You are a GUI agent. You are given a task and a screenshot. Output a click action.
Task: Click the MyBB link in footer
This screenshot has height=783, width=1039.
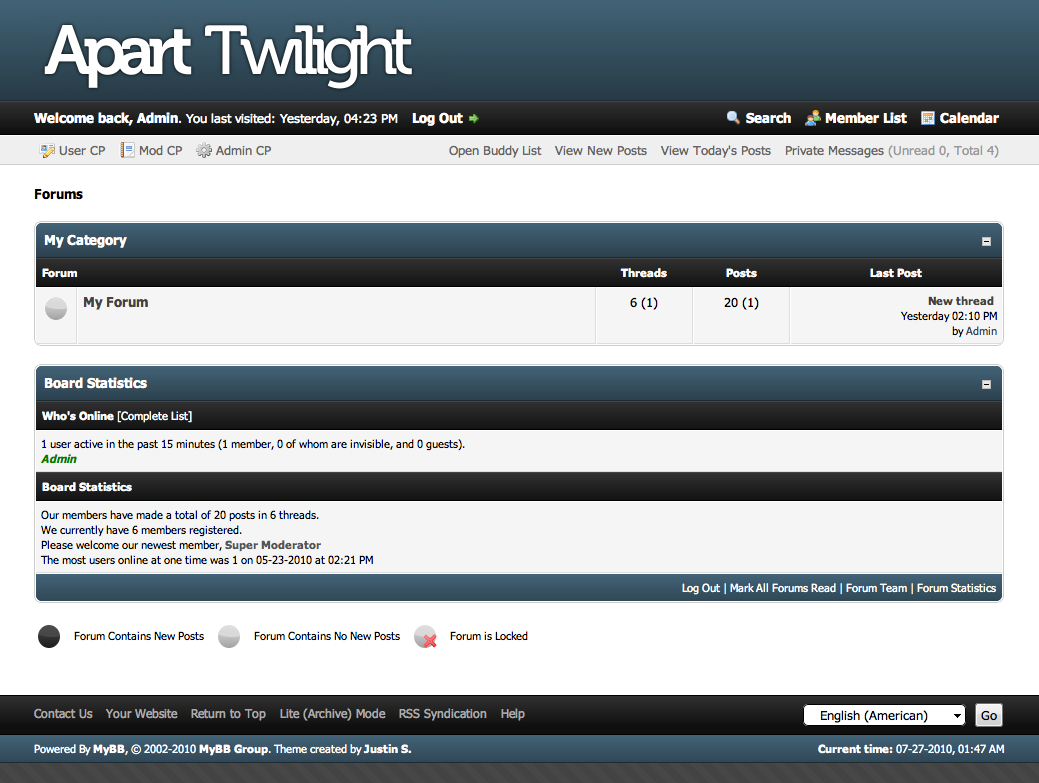[x=109, y=749]
